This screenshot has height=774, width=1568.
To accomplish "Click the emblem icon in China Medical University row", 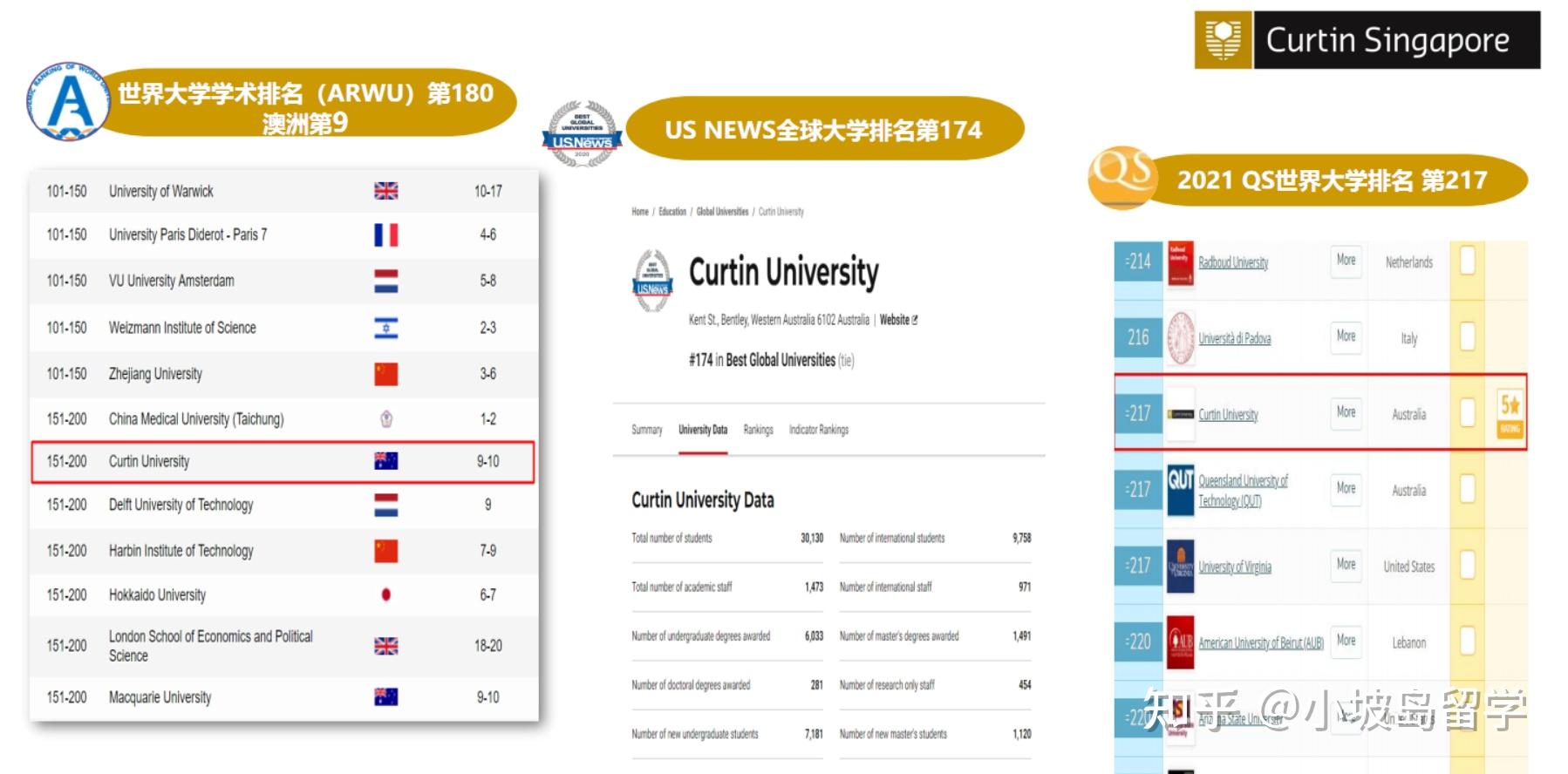I will [x=386, y=419].
